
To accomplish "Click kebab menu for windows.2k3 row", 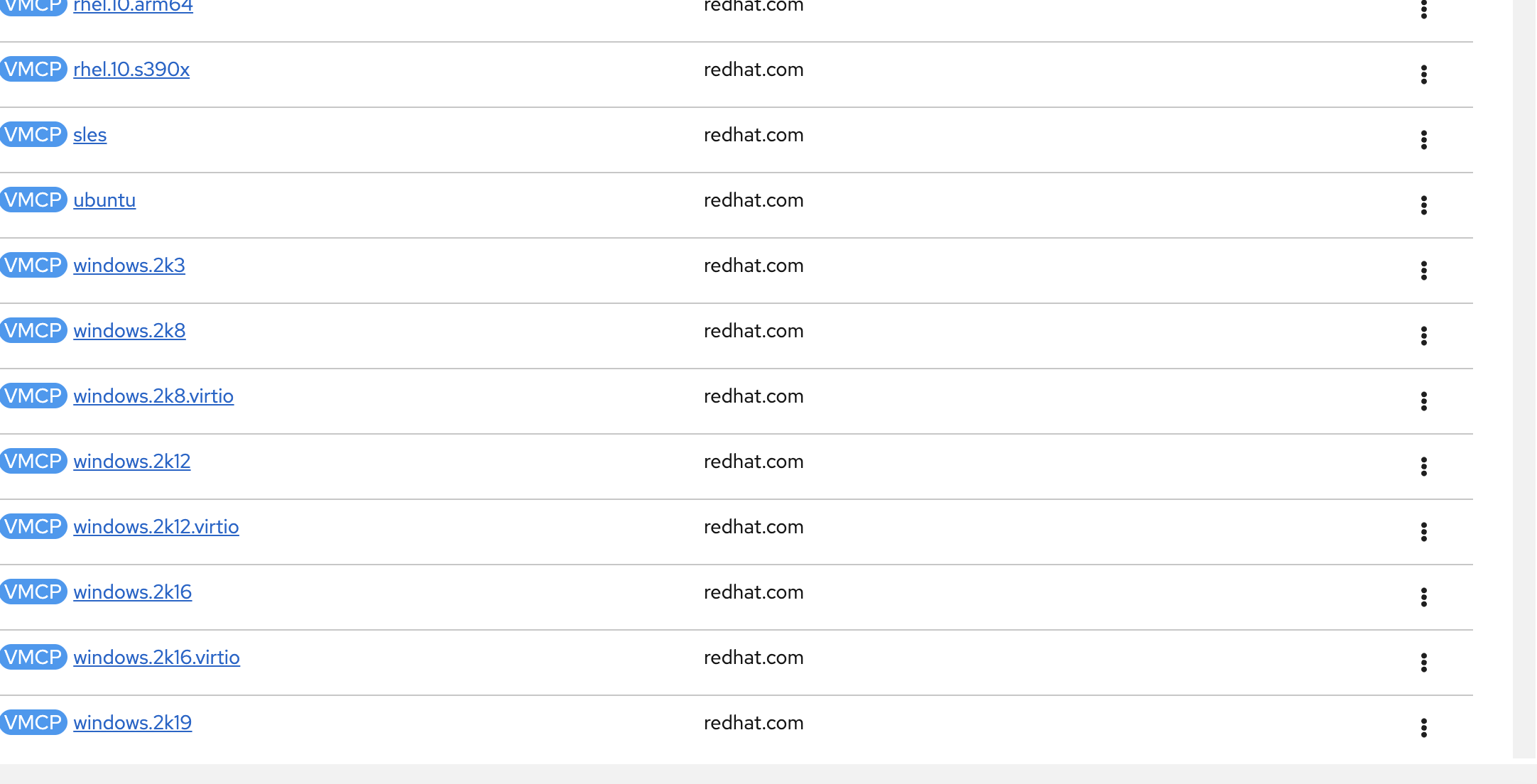I will (x=1423, y=271).
